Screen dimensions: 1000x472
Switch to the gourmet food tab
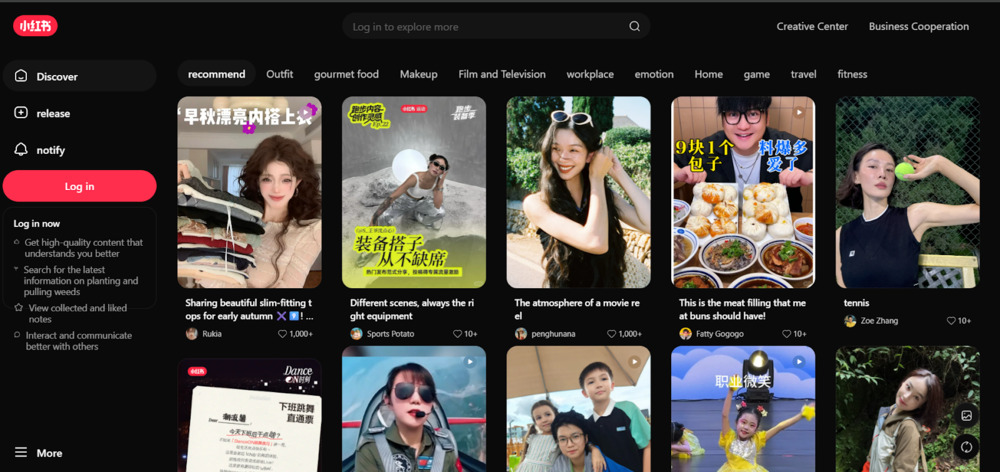(346, 74)
